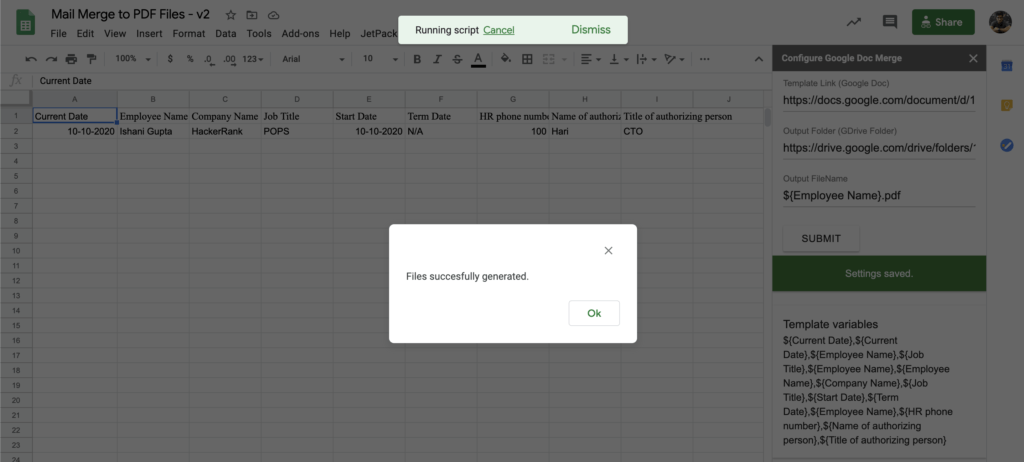The width and height of the screenshot is (1024, 462).
Task: Click the user profile avatar
Action: pyautogui.click(x=1000, y=22)
